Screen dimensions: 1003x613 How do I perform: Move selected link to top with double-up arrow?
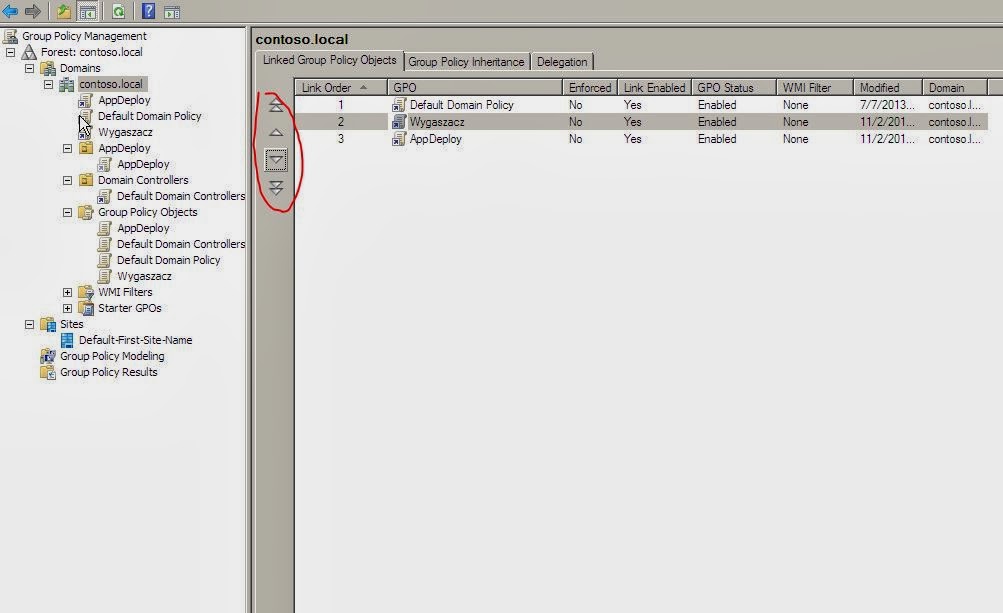click(276, 105)
